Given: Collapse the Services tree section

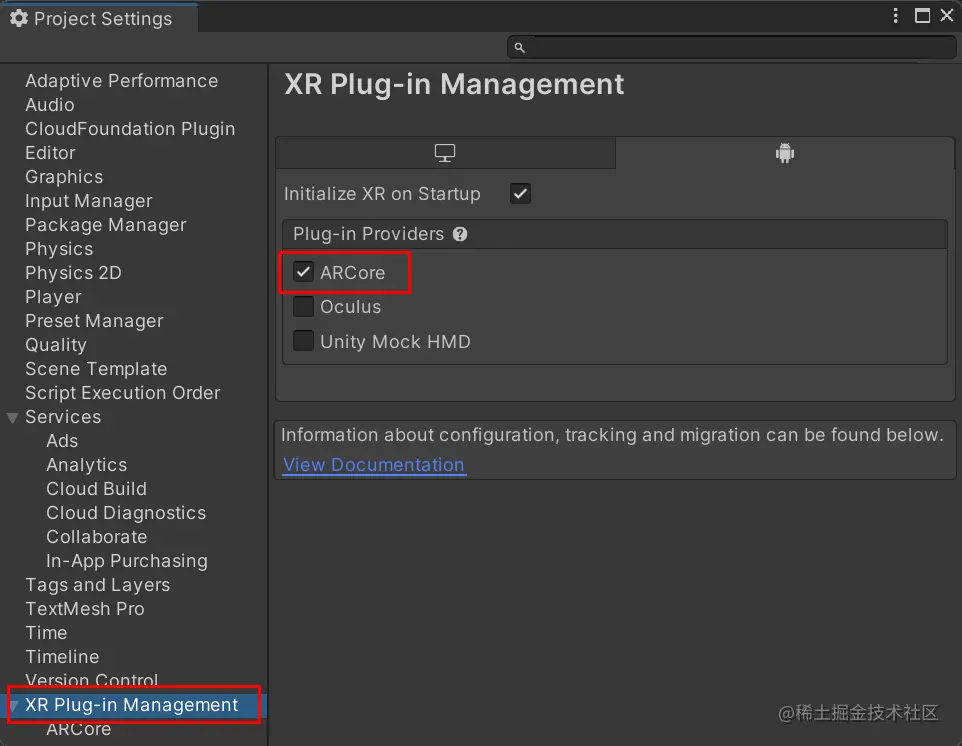Looking at the screenshot, I should (x=12, y=418).
